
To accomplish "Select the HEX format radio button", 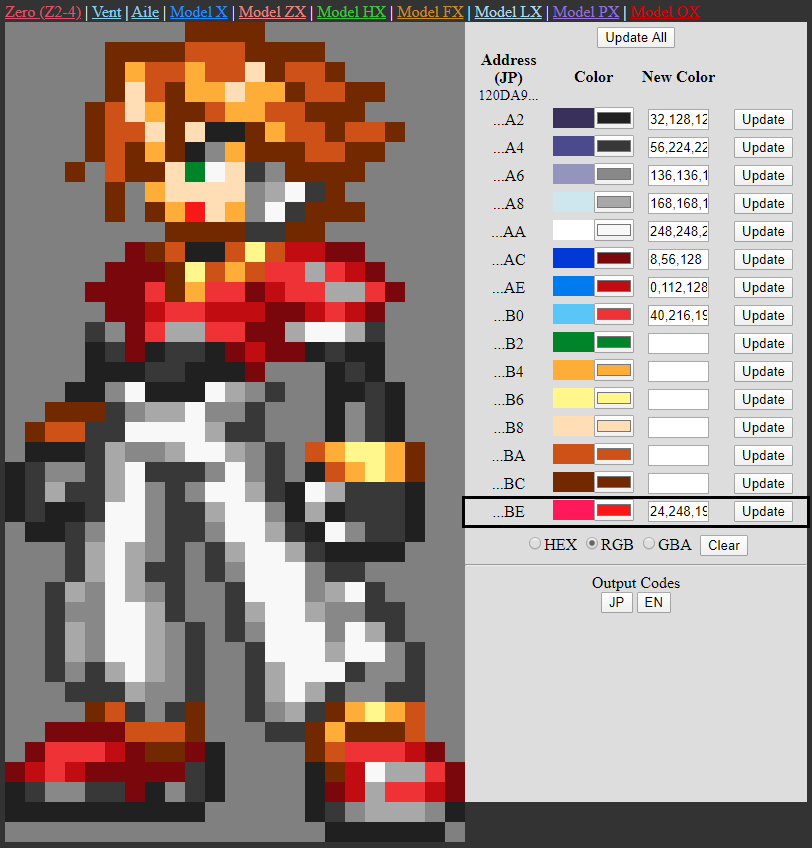I will coord(534,543).
